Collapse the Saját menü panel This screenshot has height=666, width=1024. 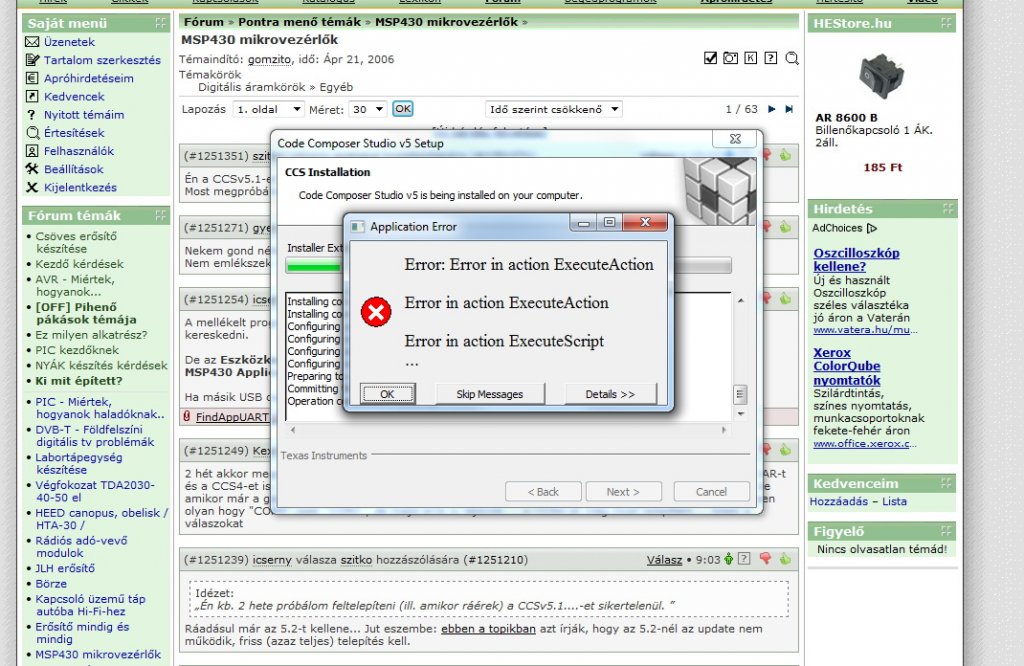coord(161,24)
